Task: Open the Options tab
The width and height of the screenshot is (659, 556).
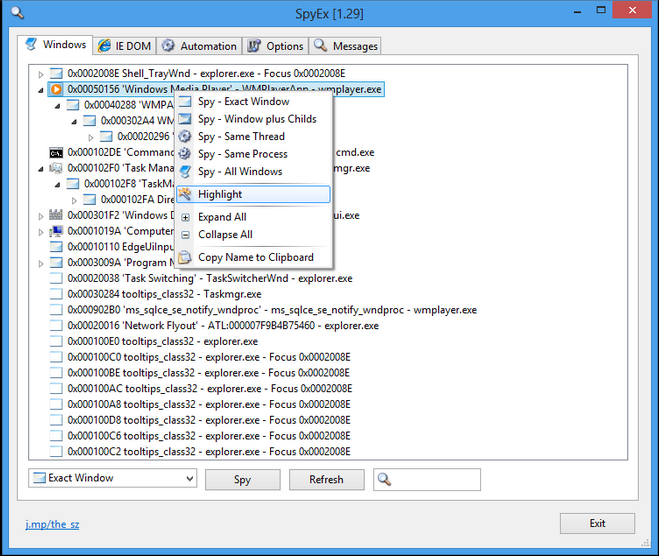Action: point(275,46)
